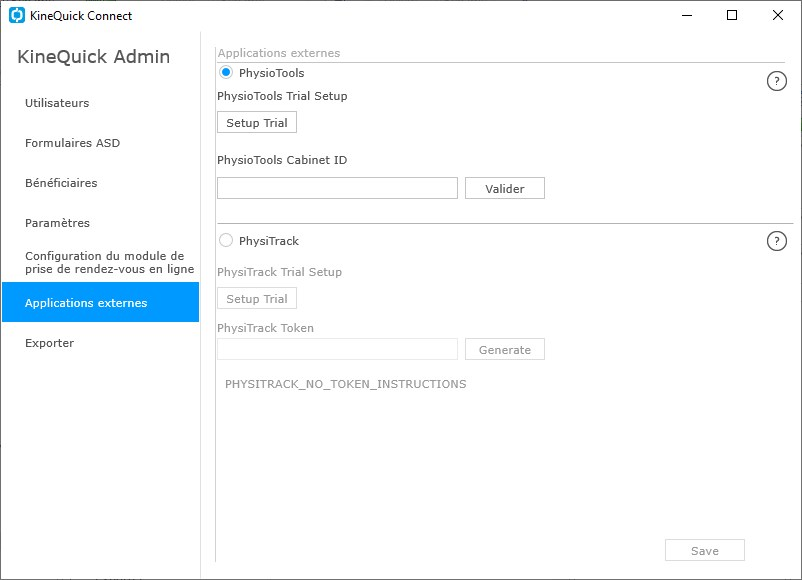
Task: Open the Exporter section
Action: 50,343
